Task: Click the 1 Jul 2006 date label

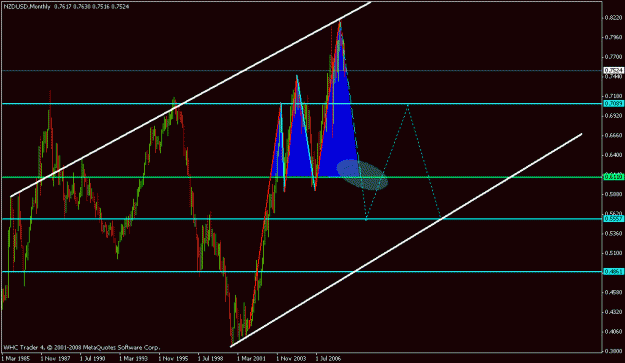Action: tap(328, 358)
